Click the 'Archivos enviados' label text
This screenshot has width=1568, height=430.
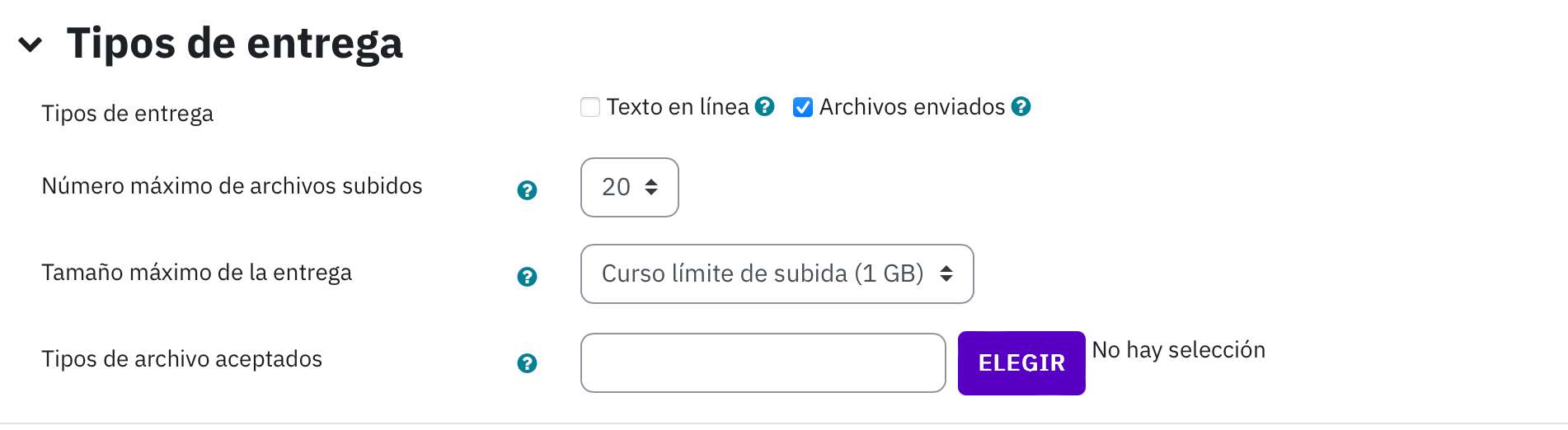pos(912,107)
